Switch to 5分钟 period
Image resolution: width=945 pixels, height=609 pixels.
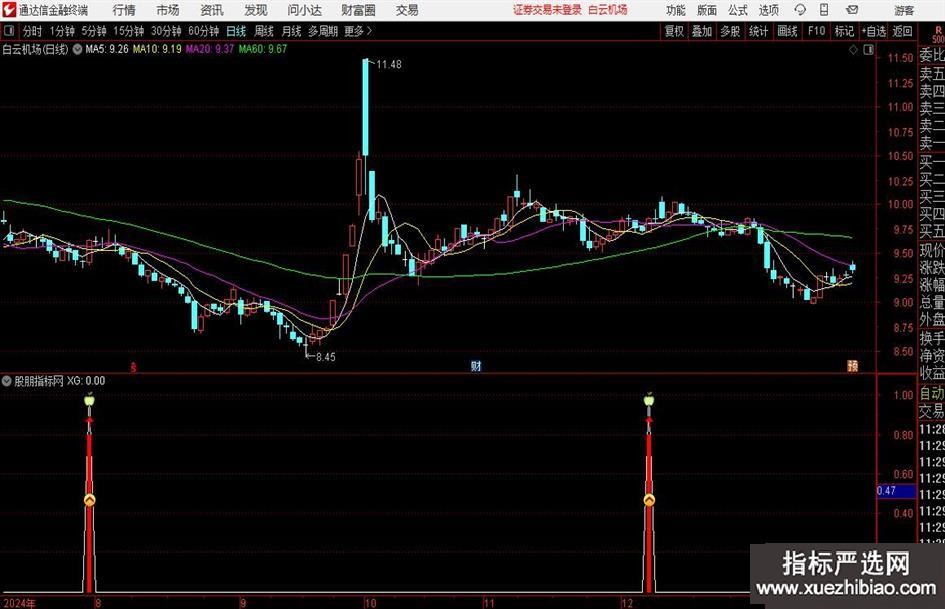coord(93,31)
